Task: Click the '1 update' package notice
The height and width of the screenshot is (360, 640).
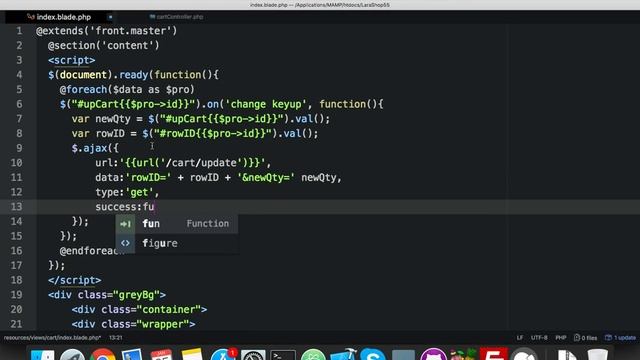Action: point(620,338)
